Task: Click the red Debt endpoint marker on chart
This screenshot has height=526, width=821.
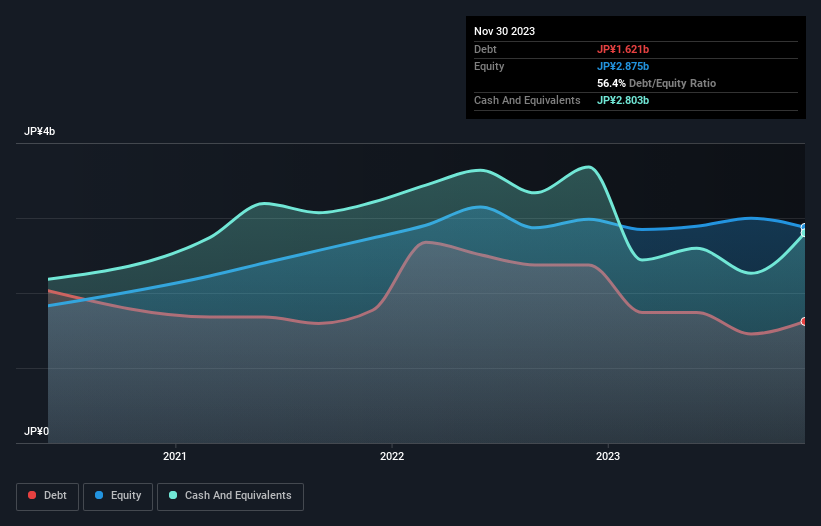Action: pyautogui.click(x=804, y=321)
